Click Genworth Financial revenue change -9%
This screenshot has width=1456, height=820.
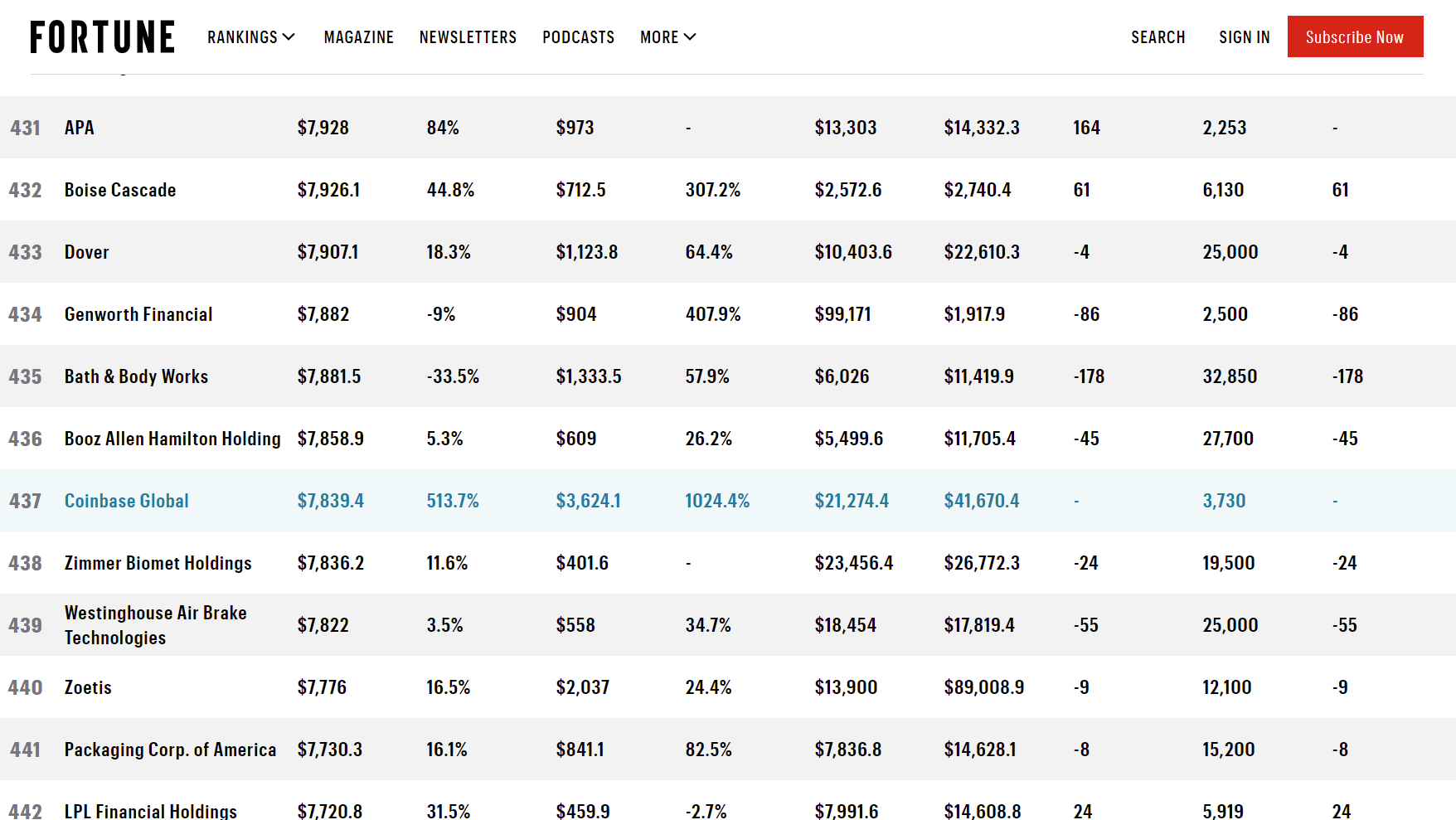click(441, 314)
